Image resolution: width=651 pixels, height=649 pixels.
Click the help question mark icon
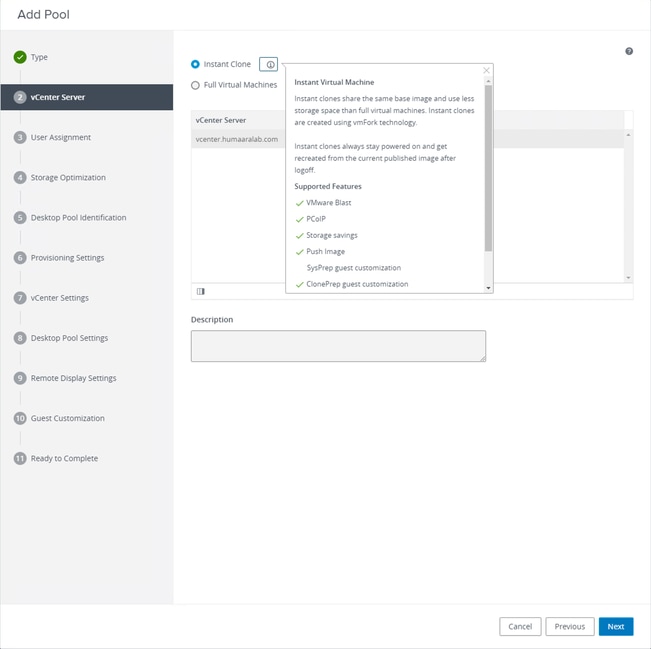pos(629,51)
